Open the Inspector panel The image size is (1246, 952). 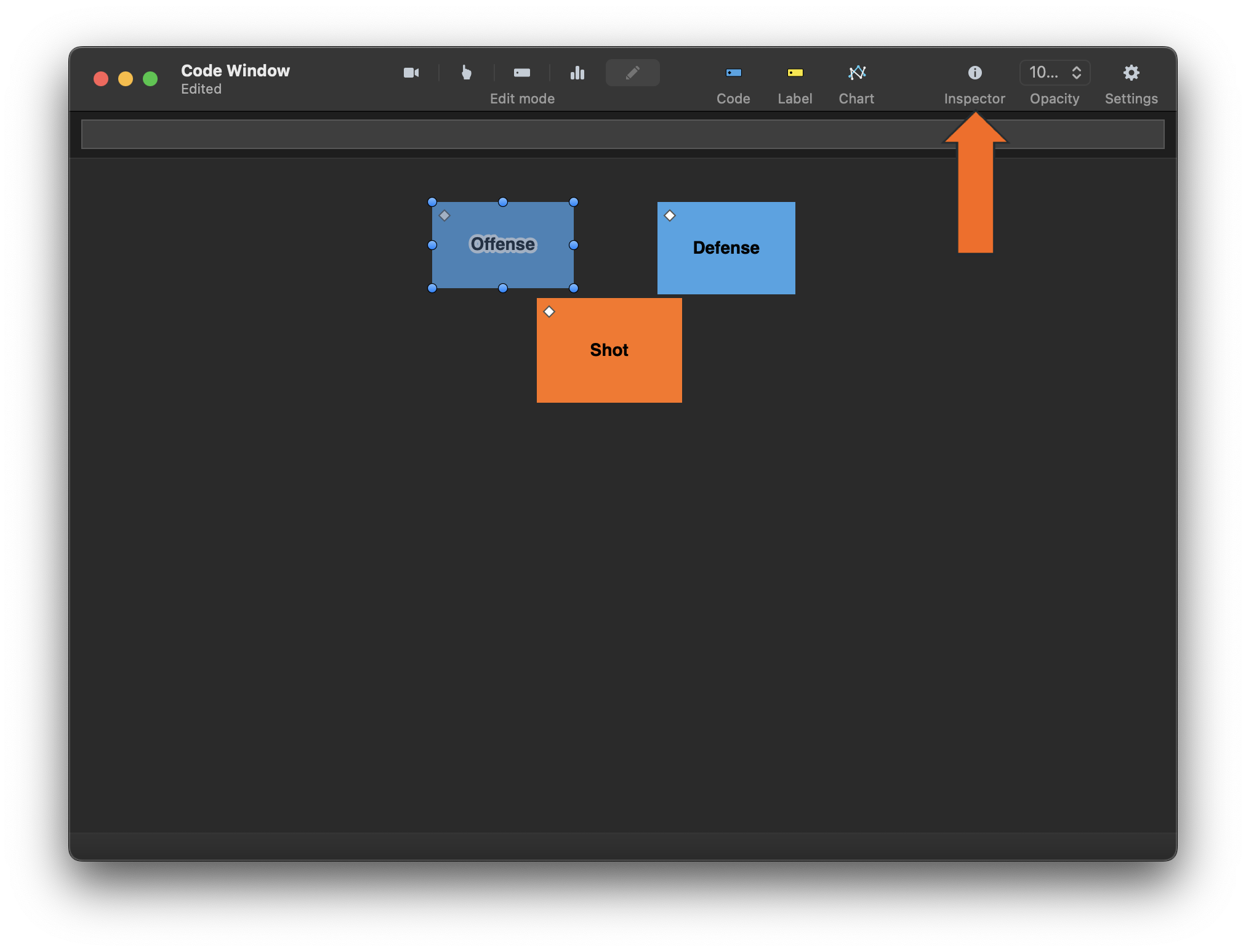[975, 72]
